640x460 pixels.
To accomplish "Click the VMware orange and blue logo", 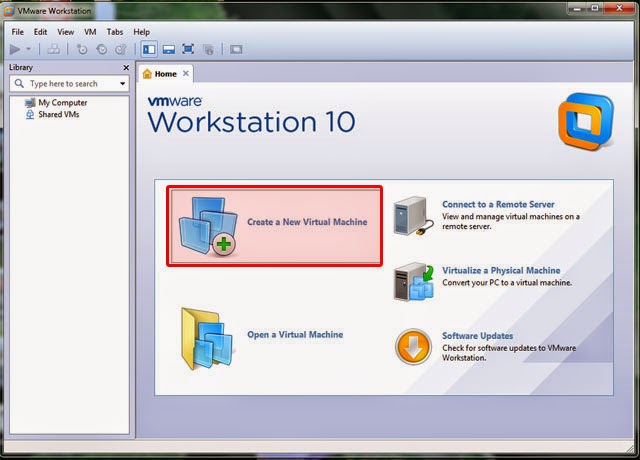I will 586,121.
